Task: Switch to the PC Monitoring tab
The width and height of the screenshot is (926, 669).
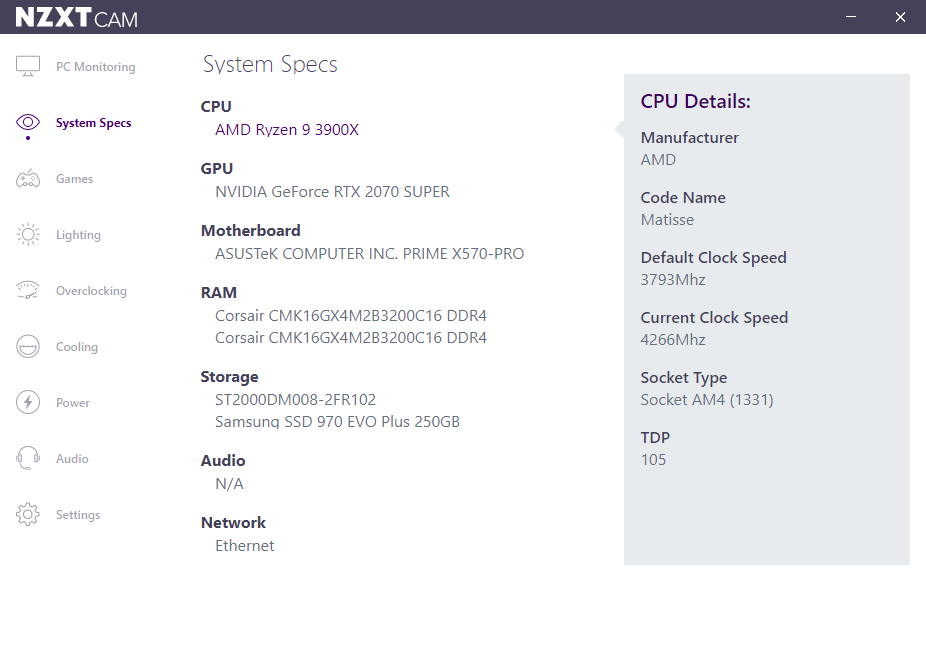Action: coord(95,67)
